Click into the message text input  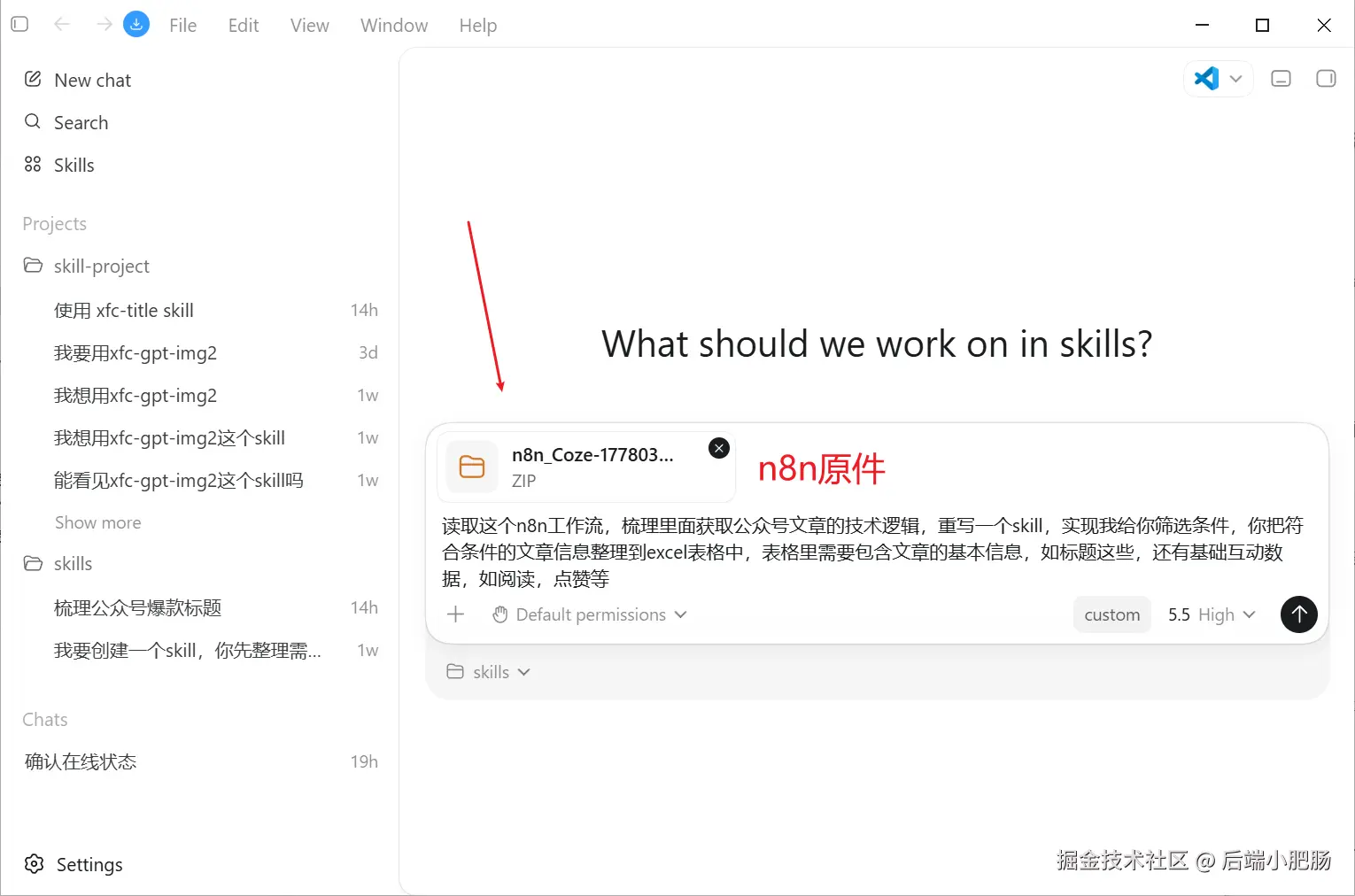pos(877,552)
